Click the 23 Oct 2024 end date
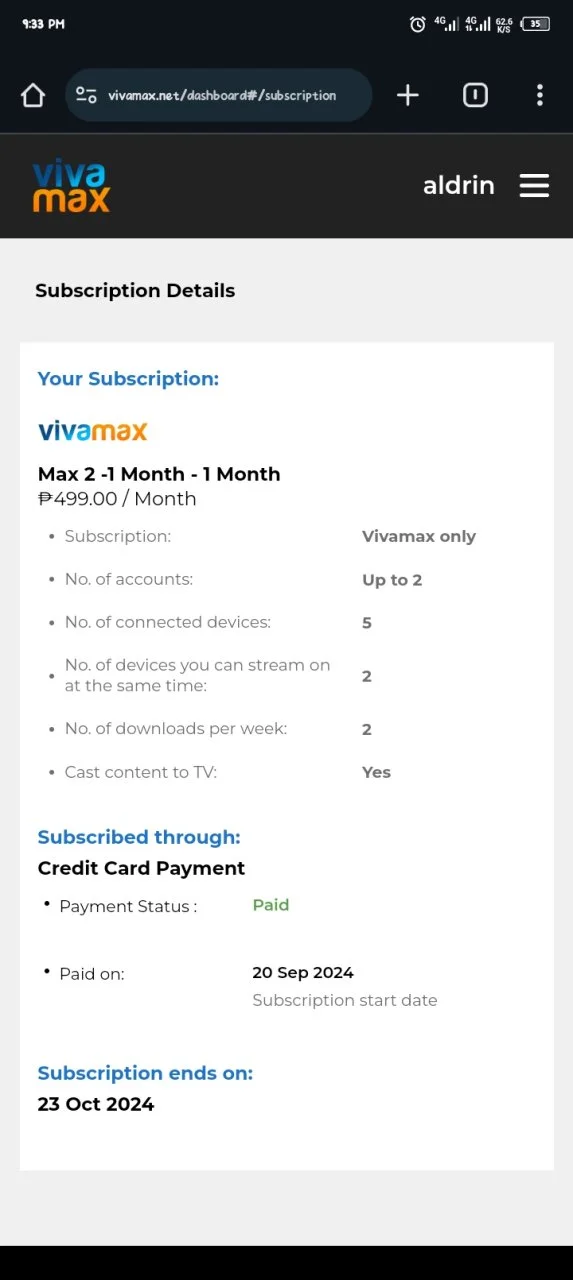Screen dimensions: 573x1280 click(x=96, y=1105)
